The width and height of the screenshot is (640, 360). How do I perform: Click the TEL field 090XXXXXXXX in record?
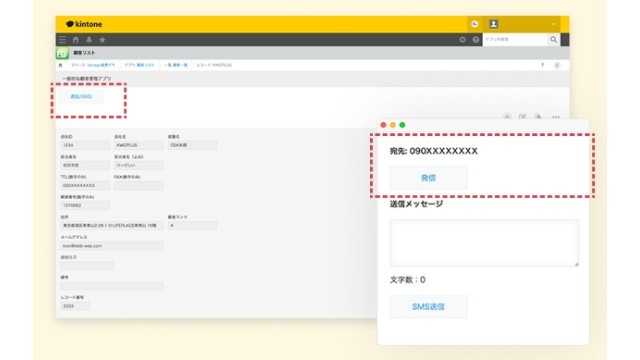85,185
